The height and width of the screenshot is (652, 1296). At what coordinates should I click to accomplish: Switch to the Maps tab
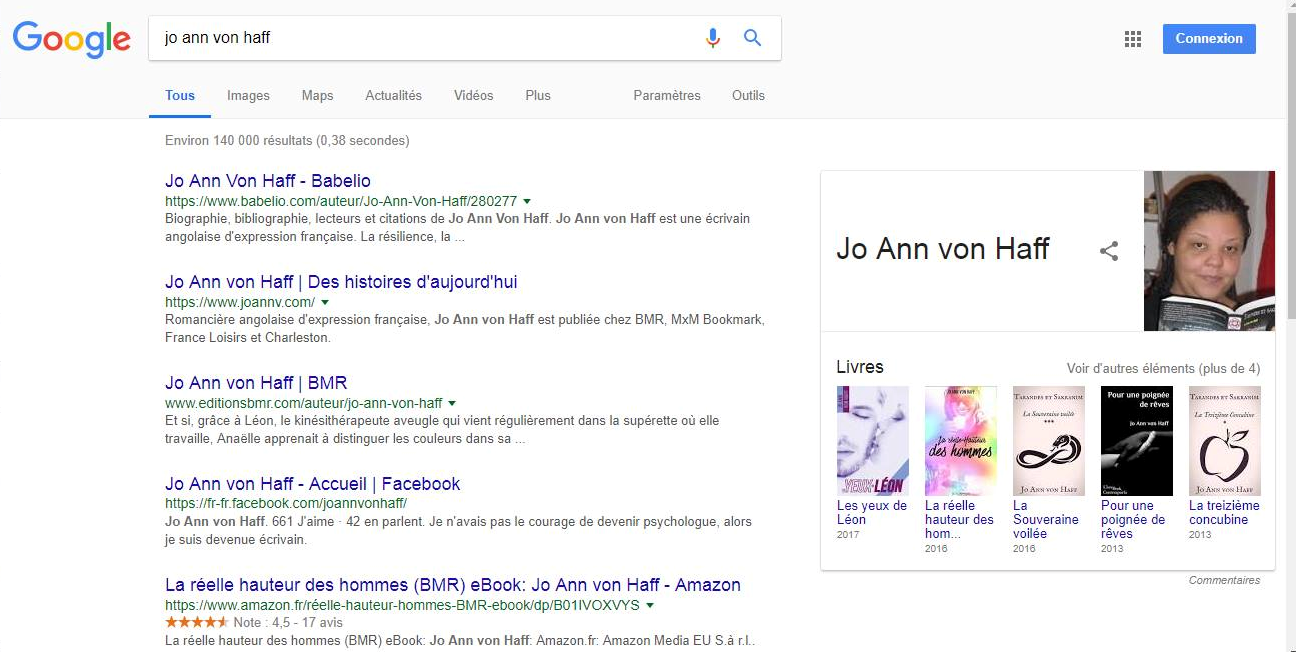tap(317, 96)
